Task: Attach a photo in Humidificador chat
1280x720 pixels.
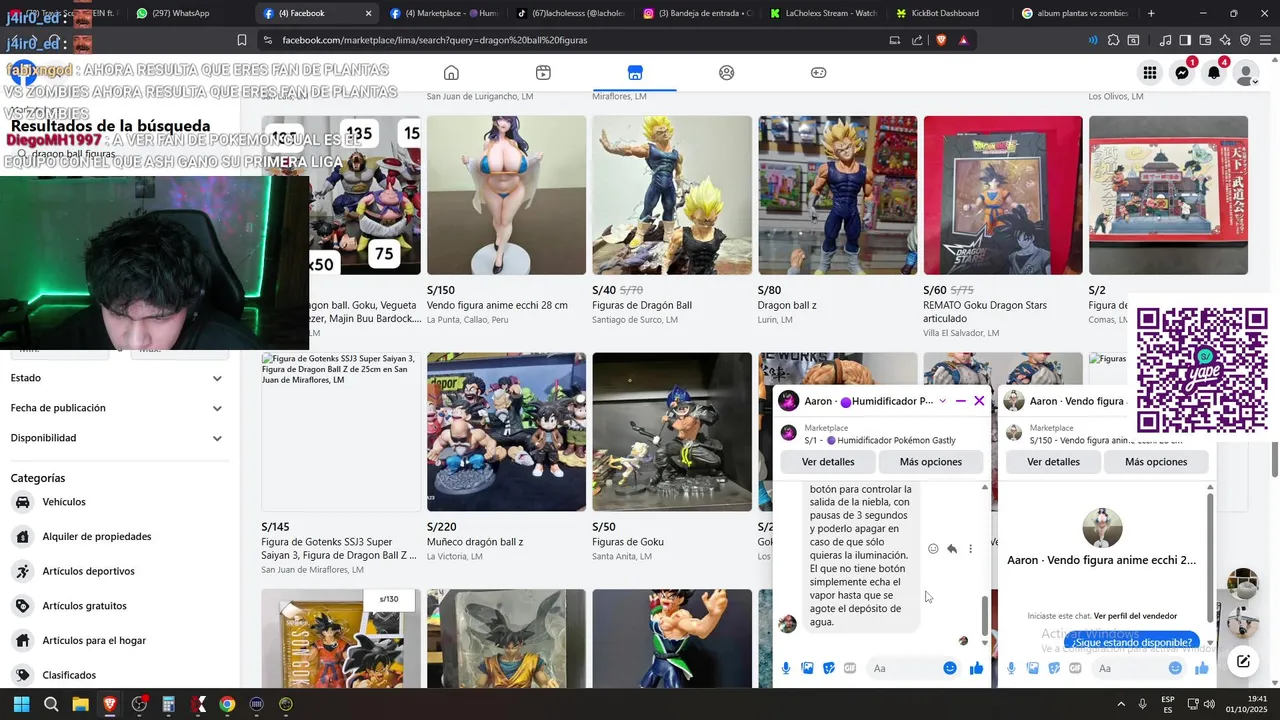Action: (x=807, y=668)
